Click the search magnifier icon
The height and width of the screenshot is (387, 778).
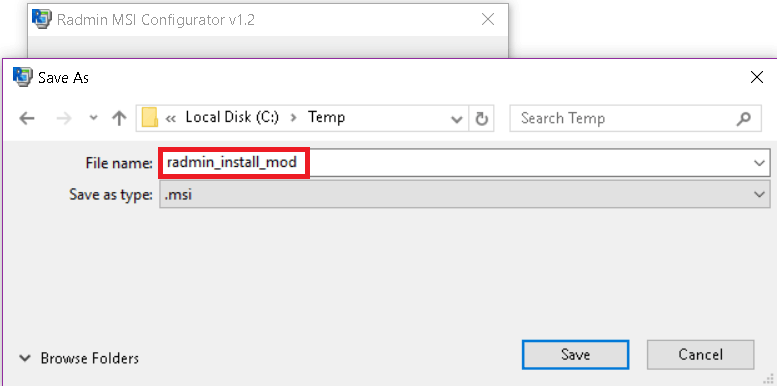pyautogui.click(x=744, y=119)
